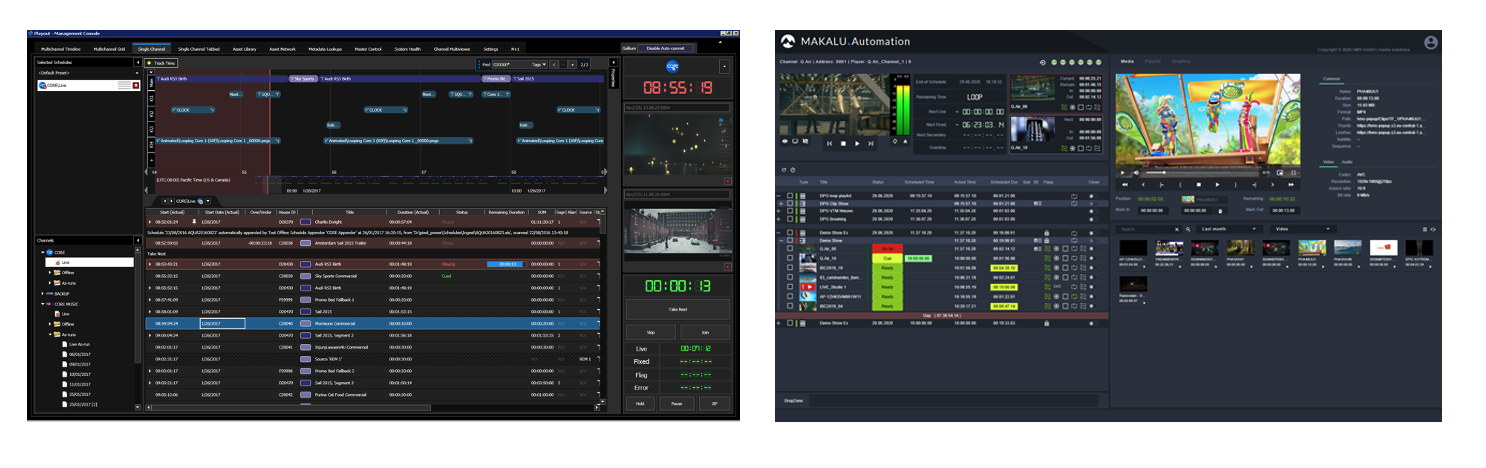The image size is (1486, 468).
Task: Open the CORE\Live schedule tab dropdown arrow
Action: (207, 201)
